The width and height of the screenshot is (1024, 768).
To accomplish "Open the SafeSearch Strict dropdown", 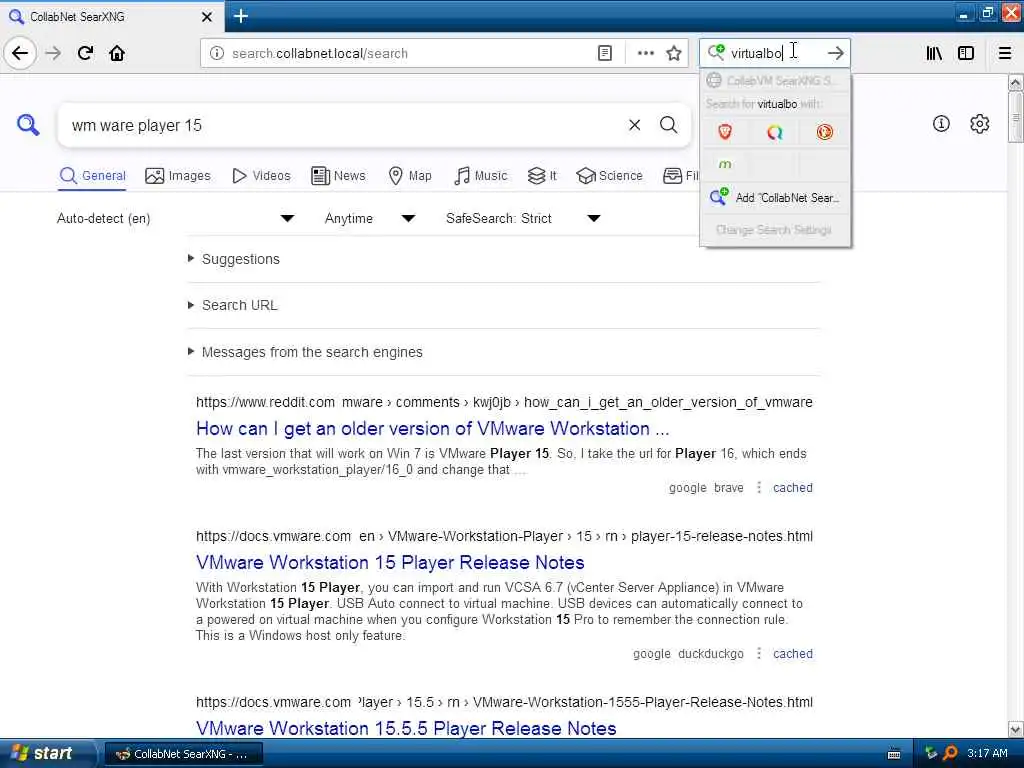I will click(522, 218).
